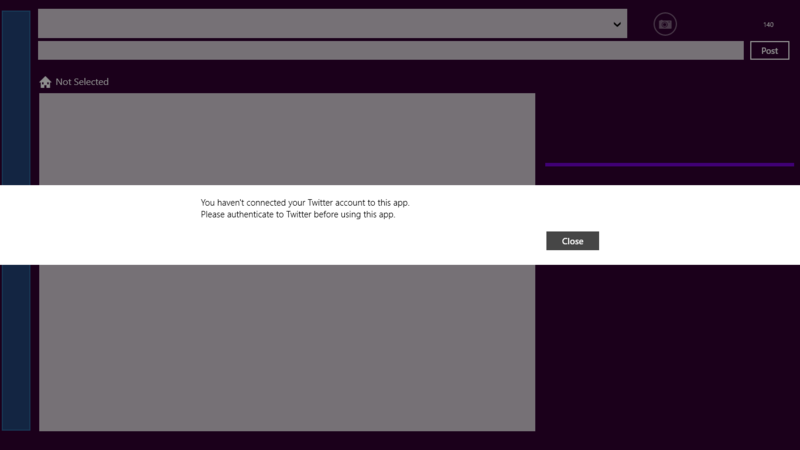Click the camera attach-photo icon

coord(665,24)
